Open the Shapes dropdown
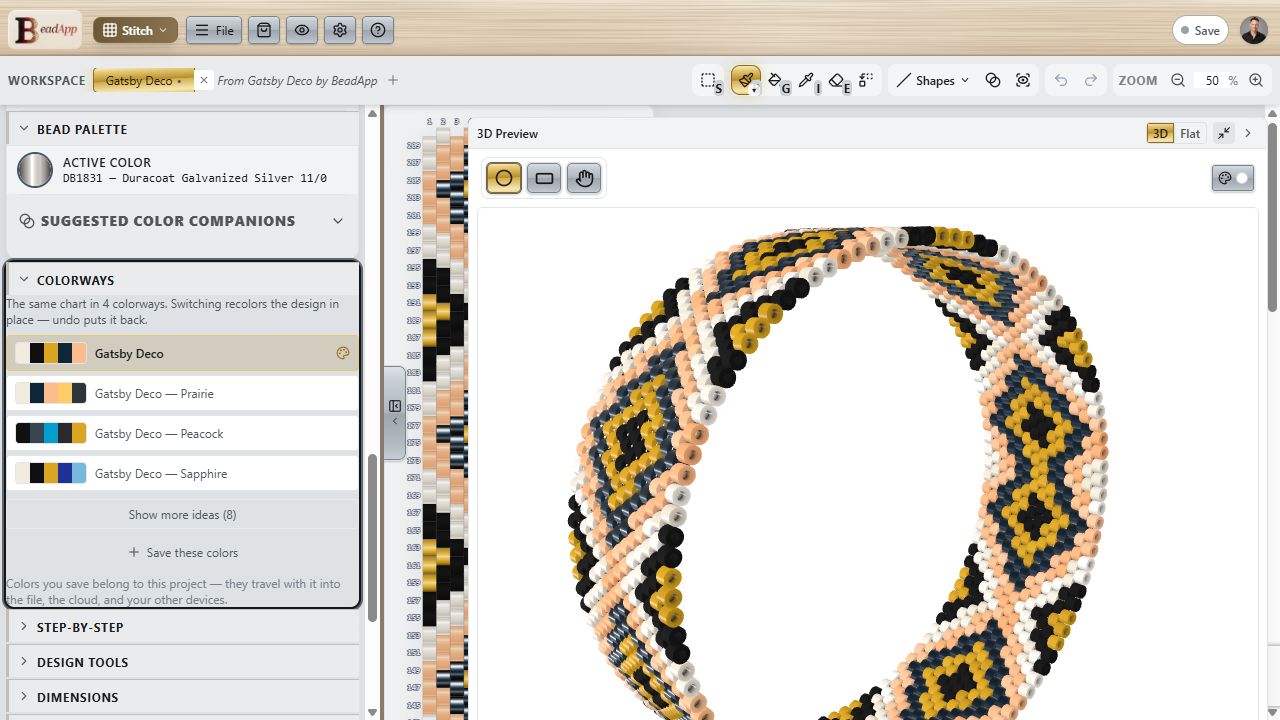Viewport: 1280px width, 720px height. [933, 80]
